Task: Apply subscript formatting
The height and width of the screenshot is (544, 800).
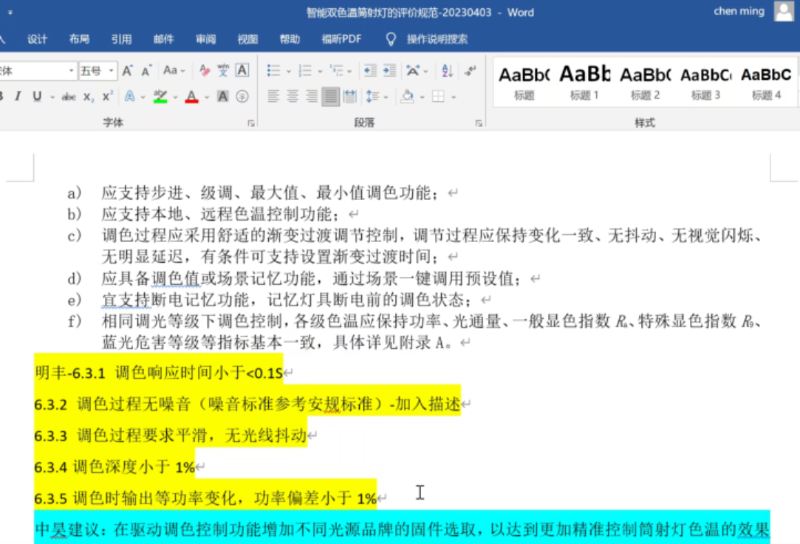Action: 88,97
